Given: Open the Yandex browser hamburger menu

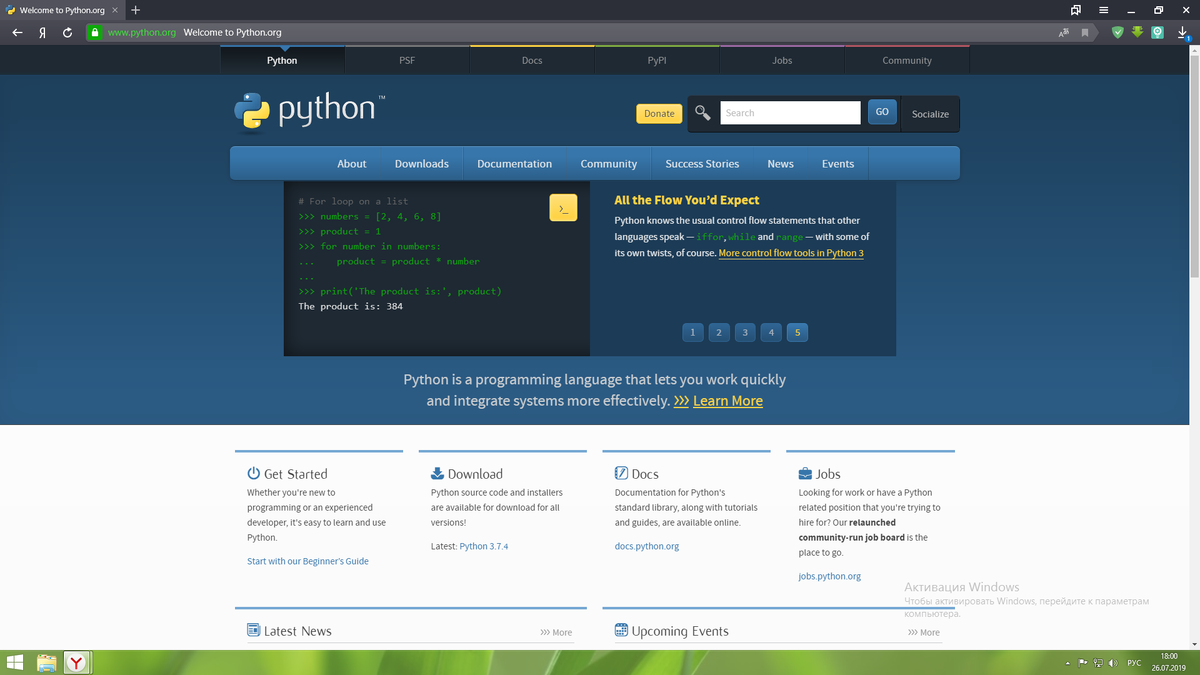Looking at the screenshot, I should point(1103,9).
